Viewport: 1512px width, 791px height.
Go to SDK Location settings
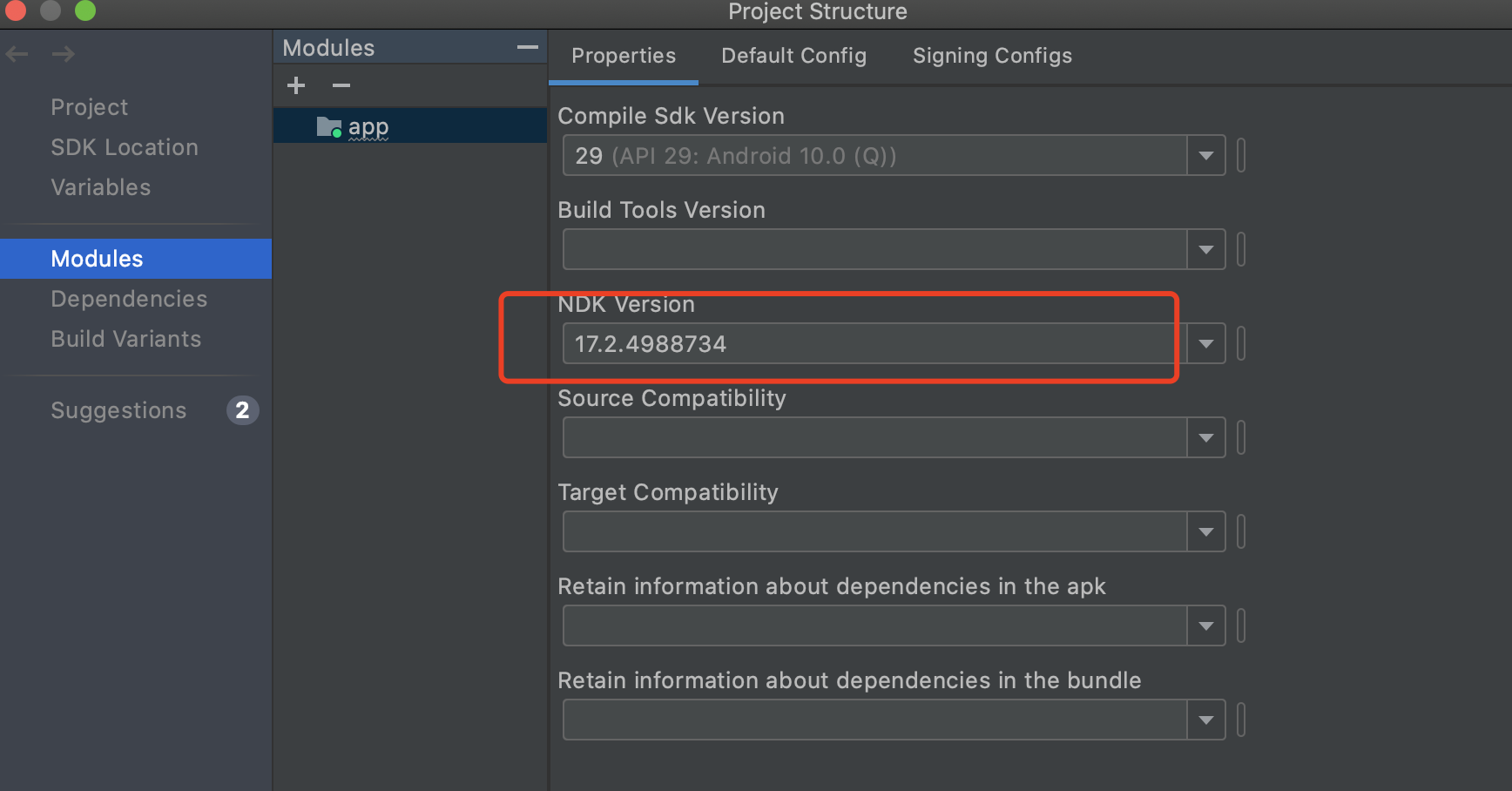click(125, 147)
